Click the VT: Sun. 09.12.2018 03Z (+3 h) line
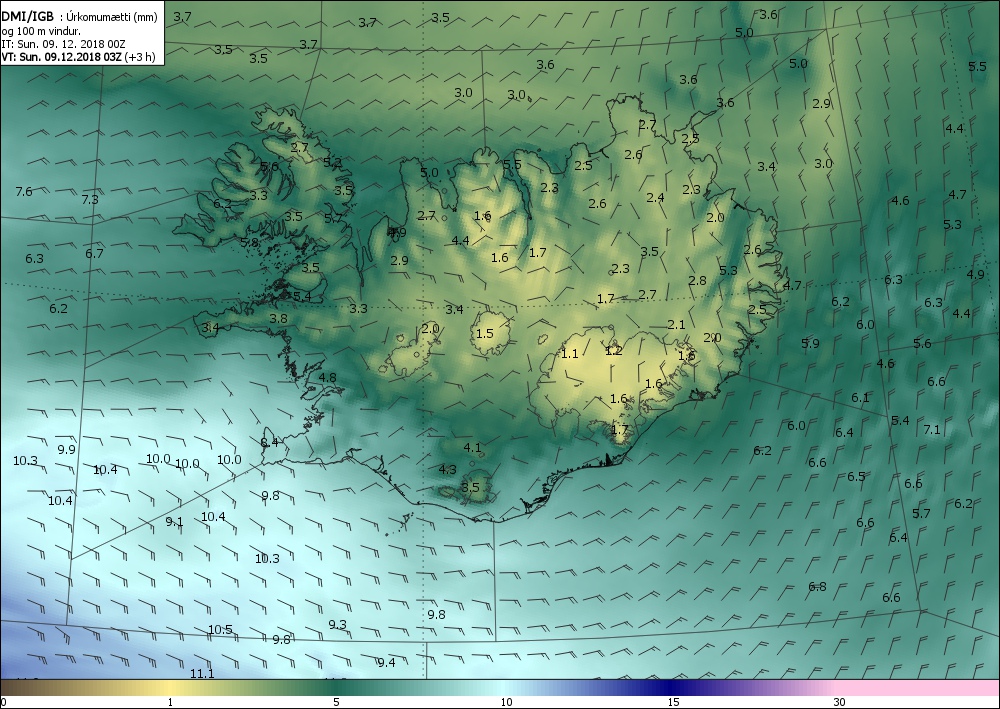Image resolution: width=1000 pixels, height=709 pixels. point(78,56)
